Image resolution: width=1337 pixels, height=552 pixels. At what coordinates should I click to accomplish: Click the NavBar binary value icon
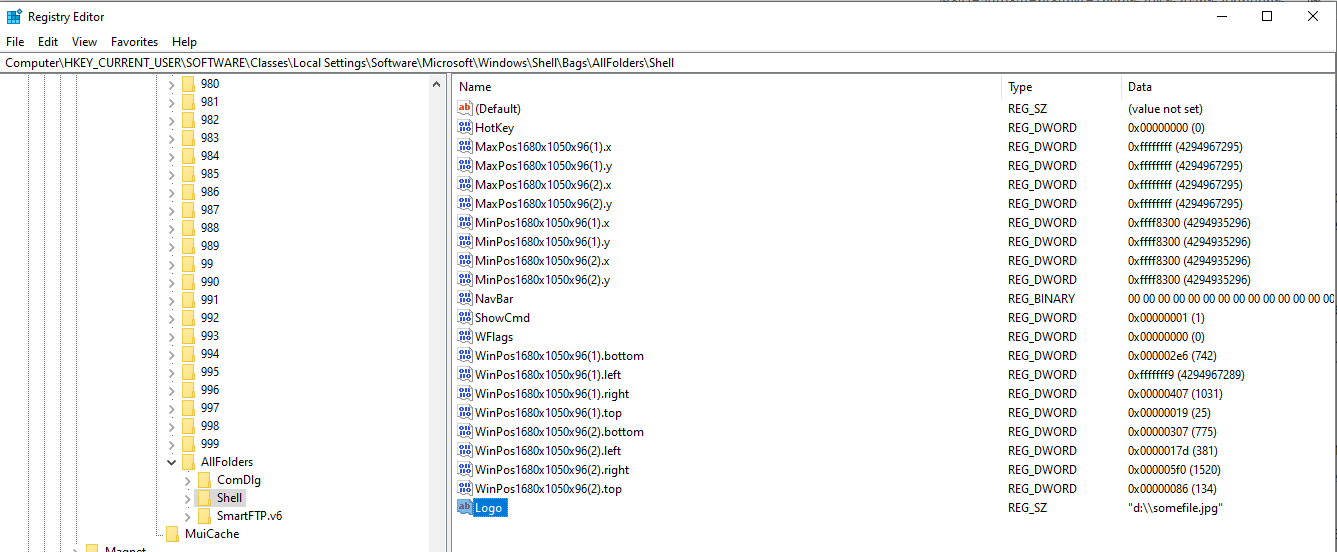(x=465, y=298)
